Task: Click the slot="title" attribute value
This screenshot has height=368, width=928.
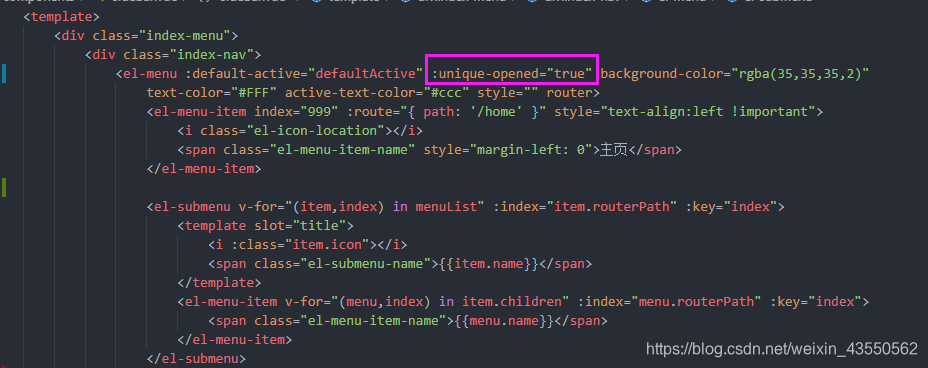Action: click(x=320, y=225)
